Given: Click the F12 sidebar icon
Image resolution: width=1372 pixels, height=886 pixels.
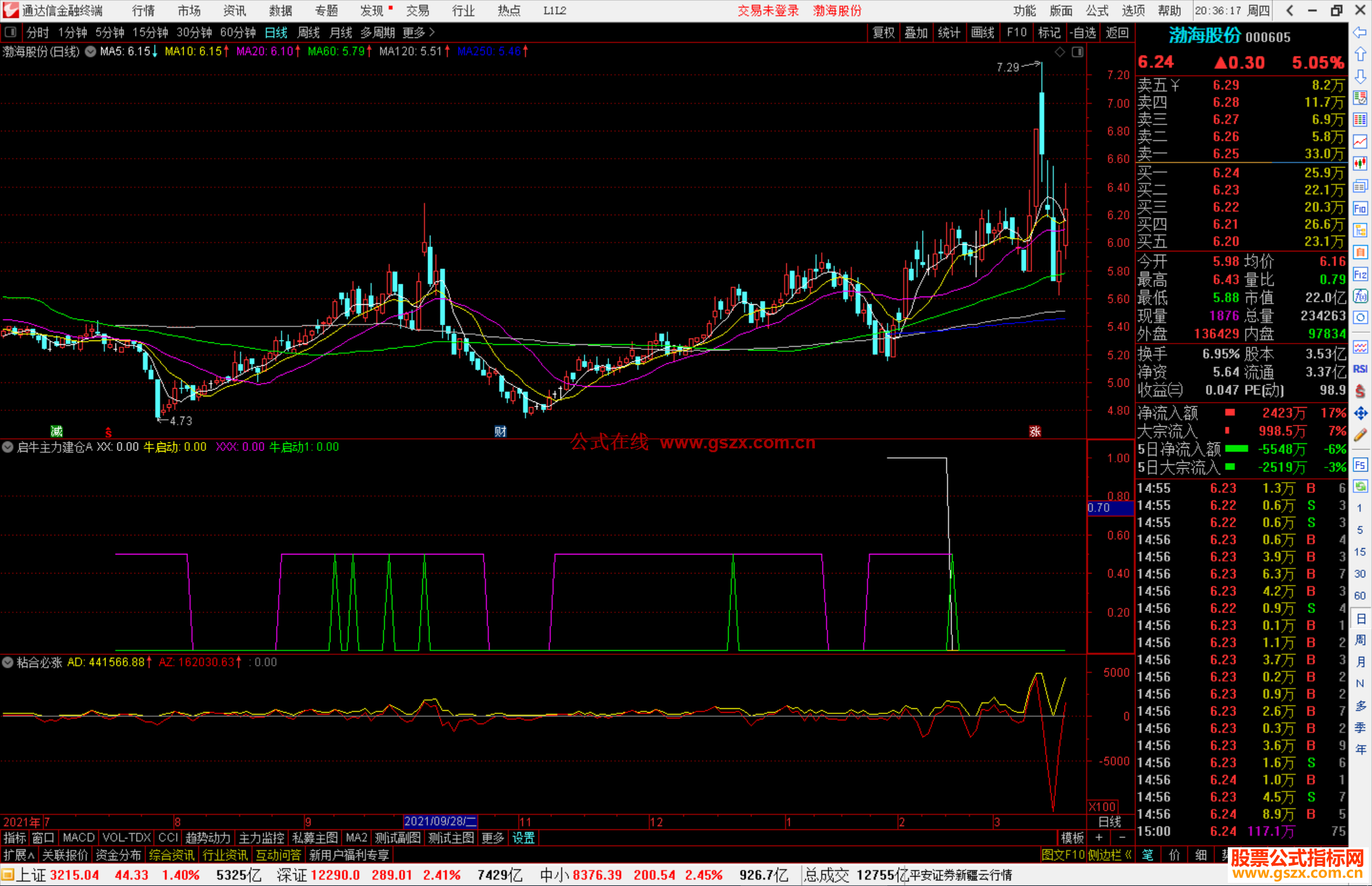Looking at the screenshot, I should click(1360, 274).
